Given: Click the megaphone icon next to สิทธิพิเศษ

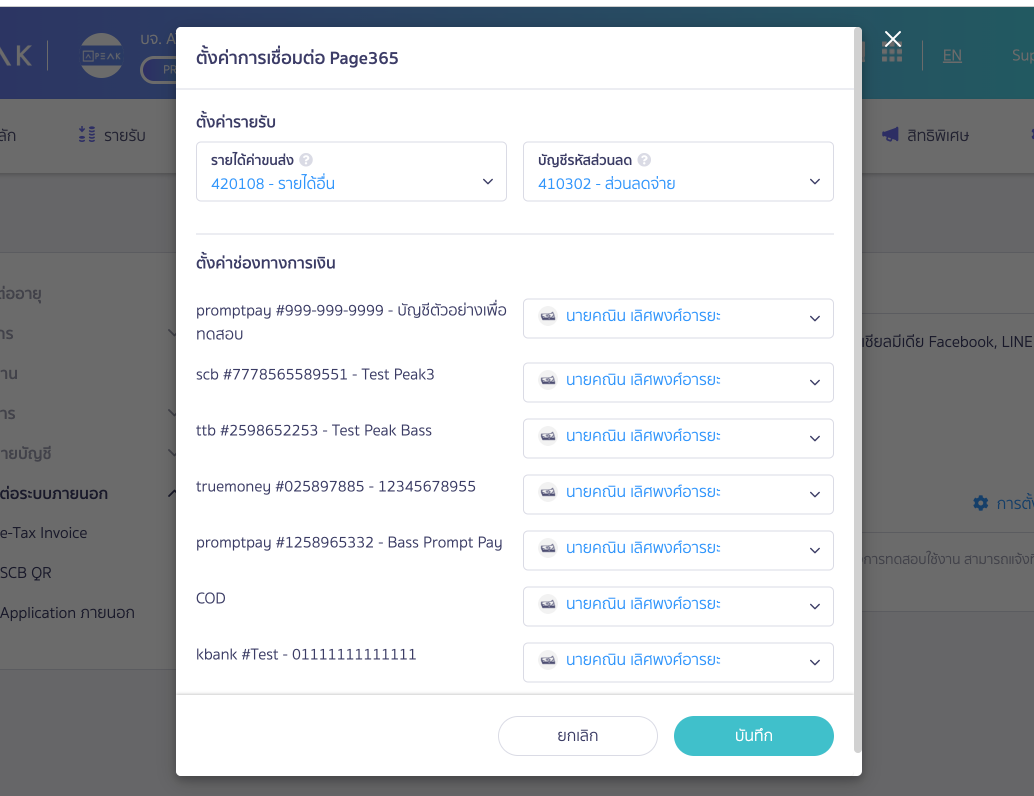Looking at the screenshot, I should pyautogui.click(x=890, y=135).
